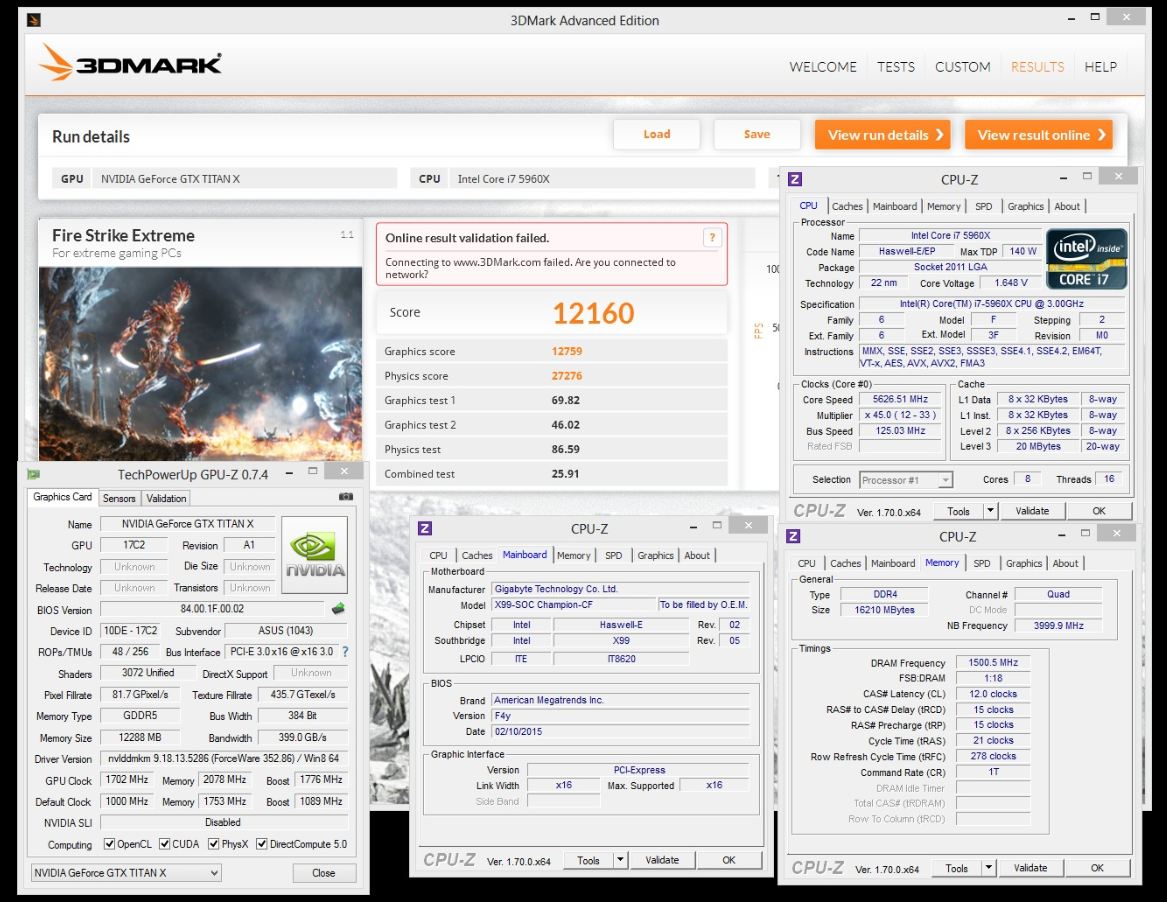Click the GPU-Z camera screenshot icon
Screen dimensions: 1167x902
(346, 496)
